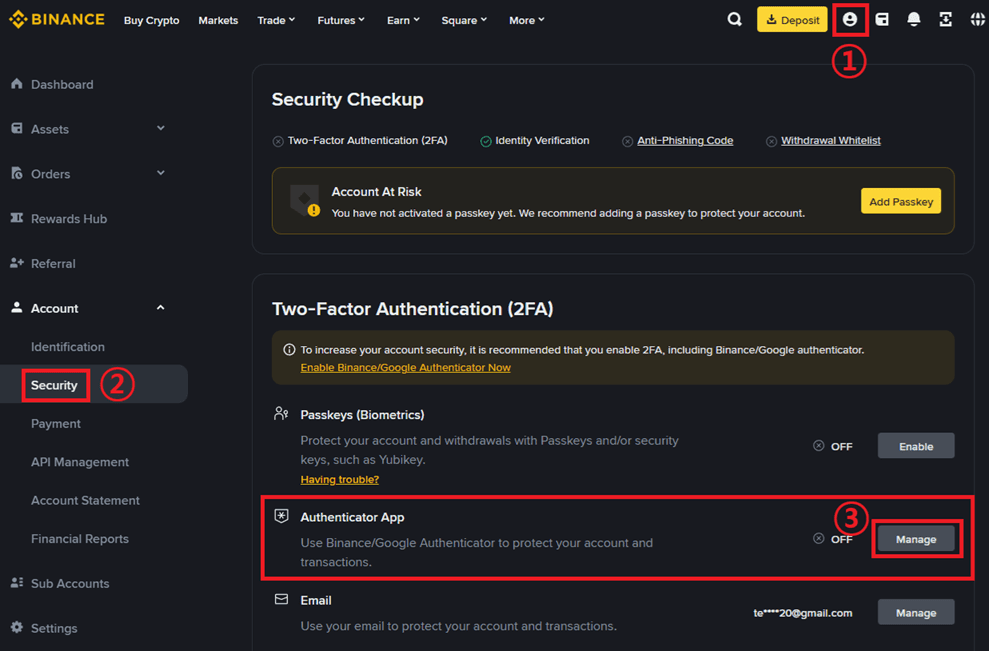Click the Add Passkey button
The width and height of the screenshot is (989, 651).
[x=901, y=201]
